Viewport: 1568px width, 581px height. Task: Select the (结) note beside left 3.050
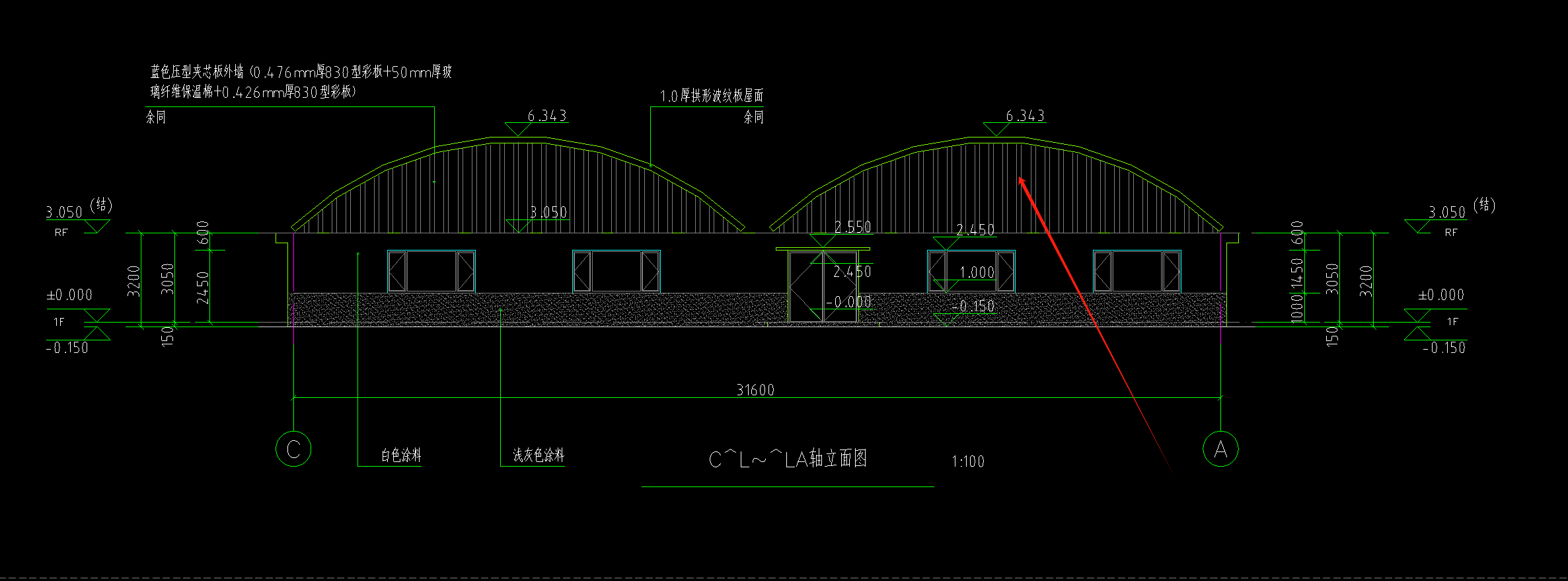point(101,204)
